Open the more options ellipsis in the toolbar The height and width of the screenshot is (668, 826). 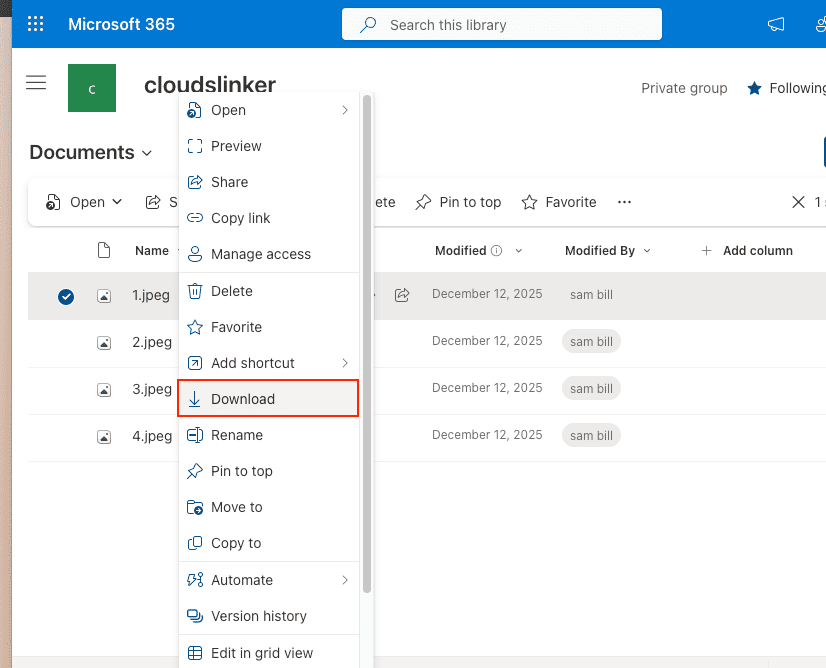624,202
